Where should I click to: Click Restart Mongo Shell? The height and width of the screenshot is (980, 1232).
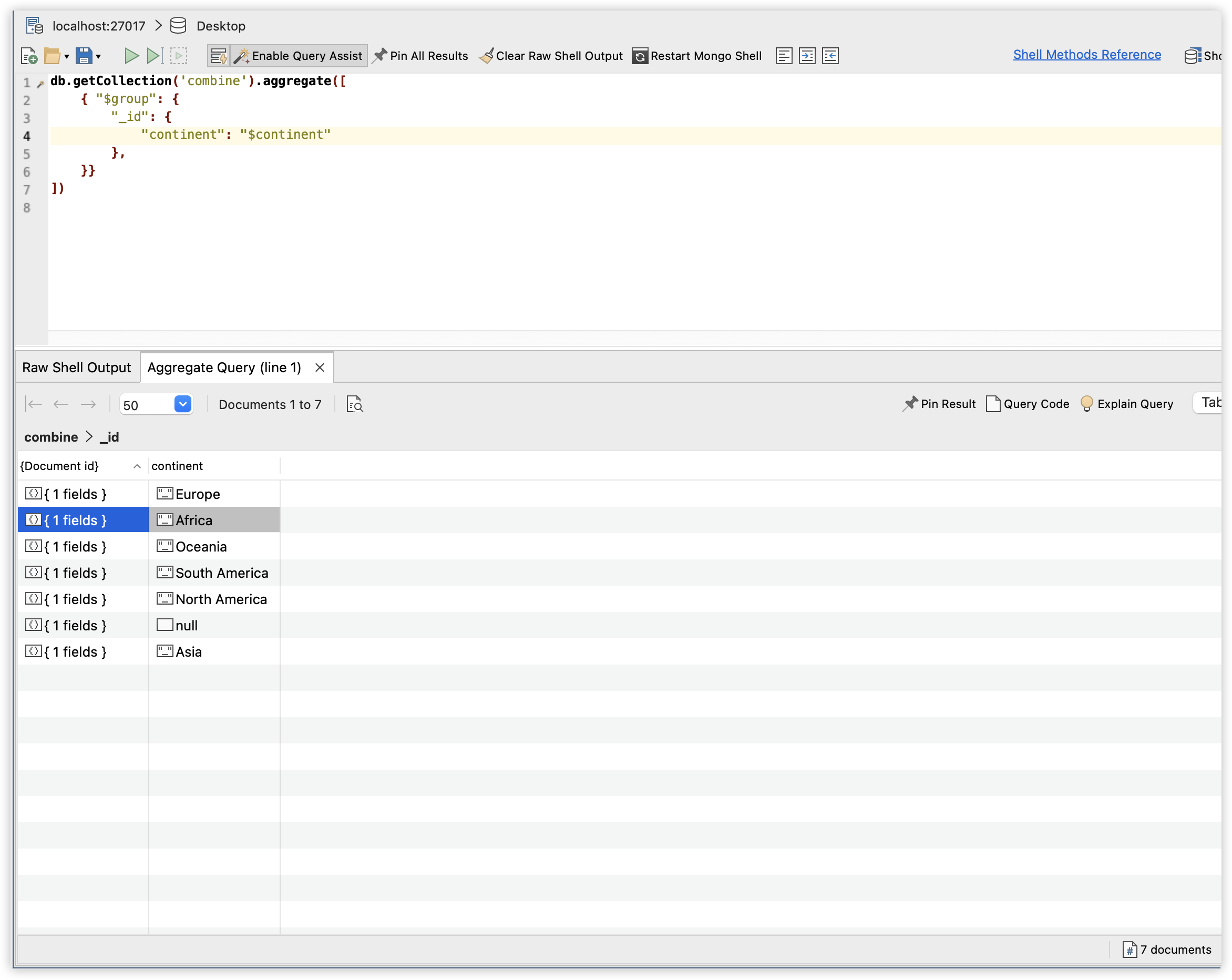pyautogui.click(x=696, y=56)
